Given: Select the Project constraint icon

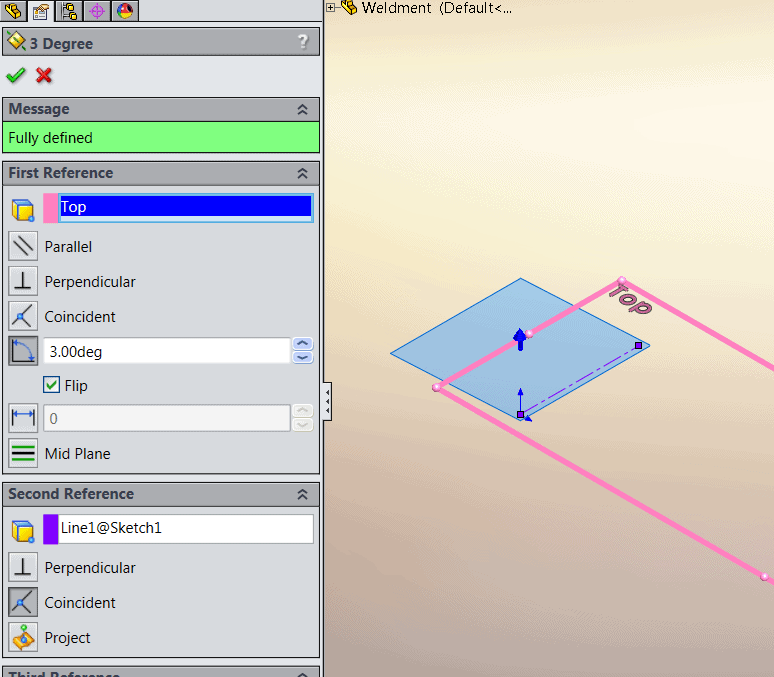Looking at the screenshot, I should point(23,637).
